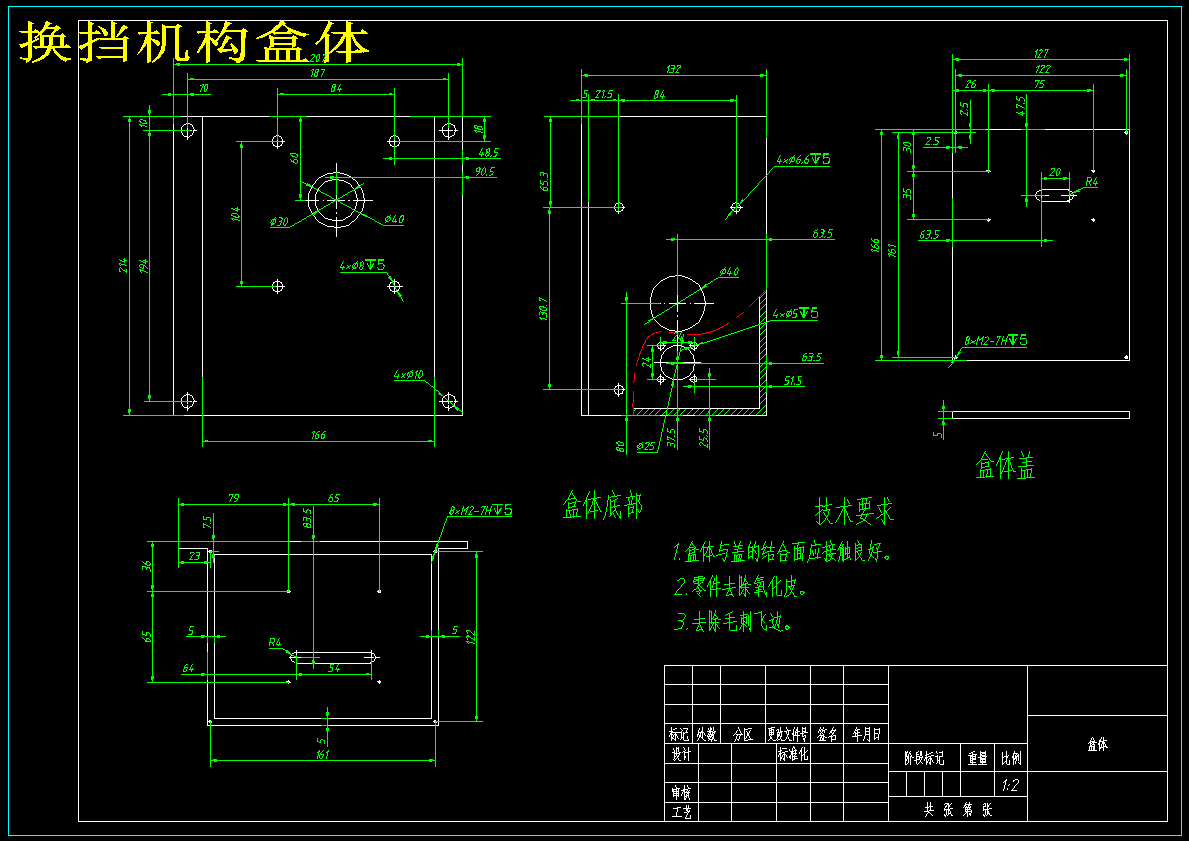Click the '审核' row label

(x=682, y=792)
